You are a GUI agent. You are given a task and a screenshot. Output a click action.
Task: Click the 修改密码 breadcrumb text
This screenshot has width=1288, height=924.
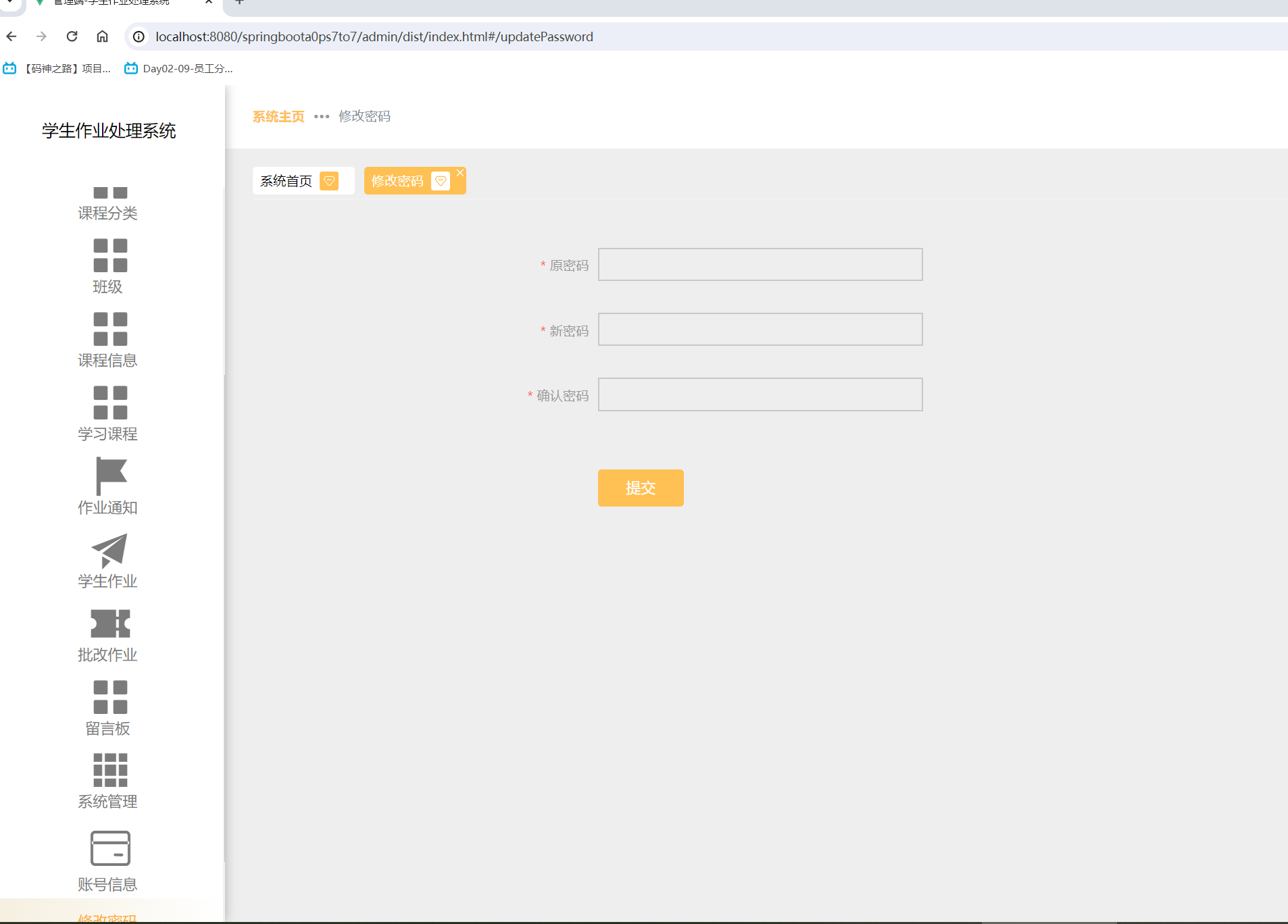364,116
